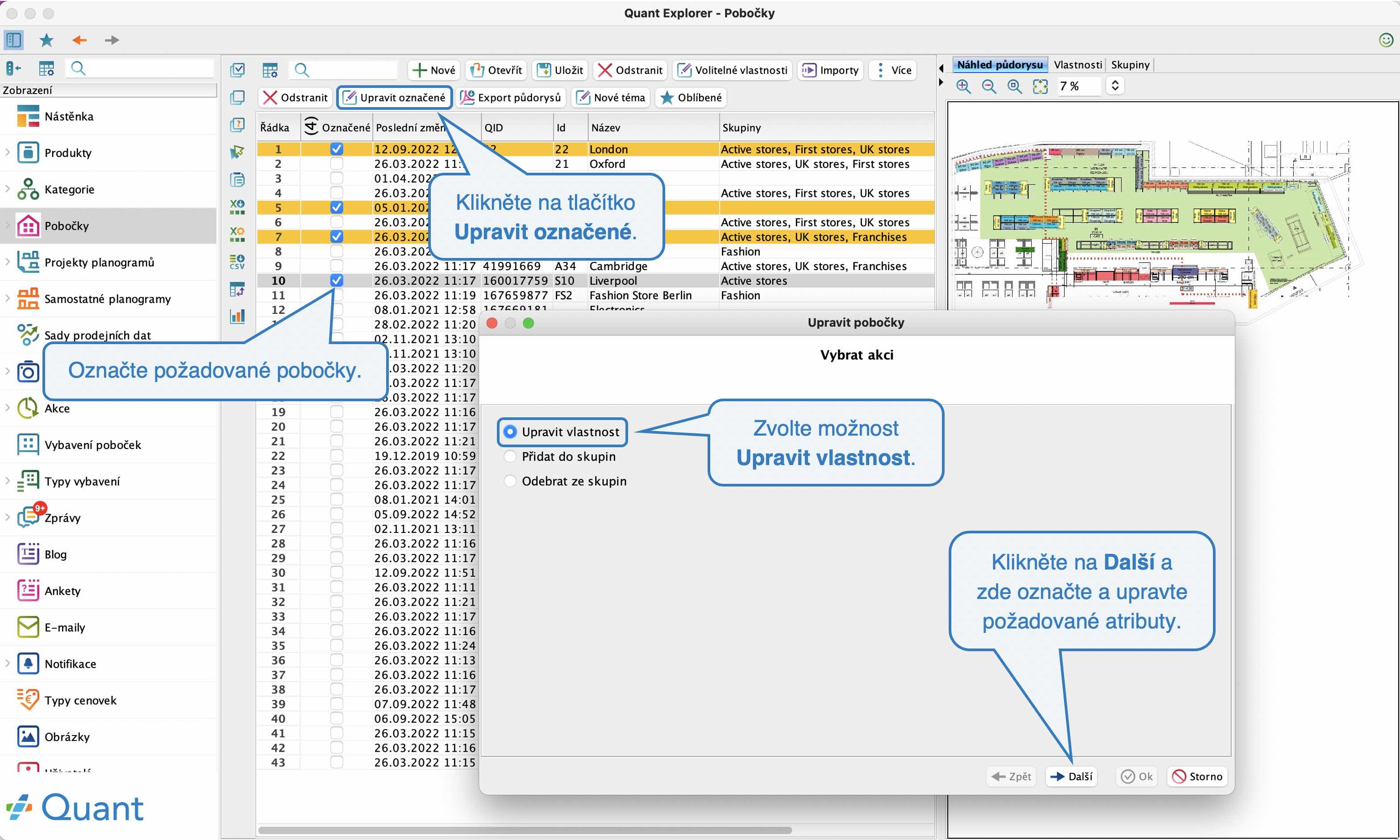Click the Upravit označené button
This screenshot has height=840, width=1400.
pyautogui.click(x=395, y=97)
